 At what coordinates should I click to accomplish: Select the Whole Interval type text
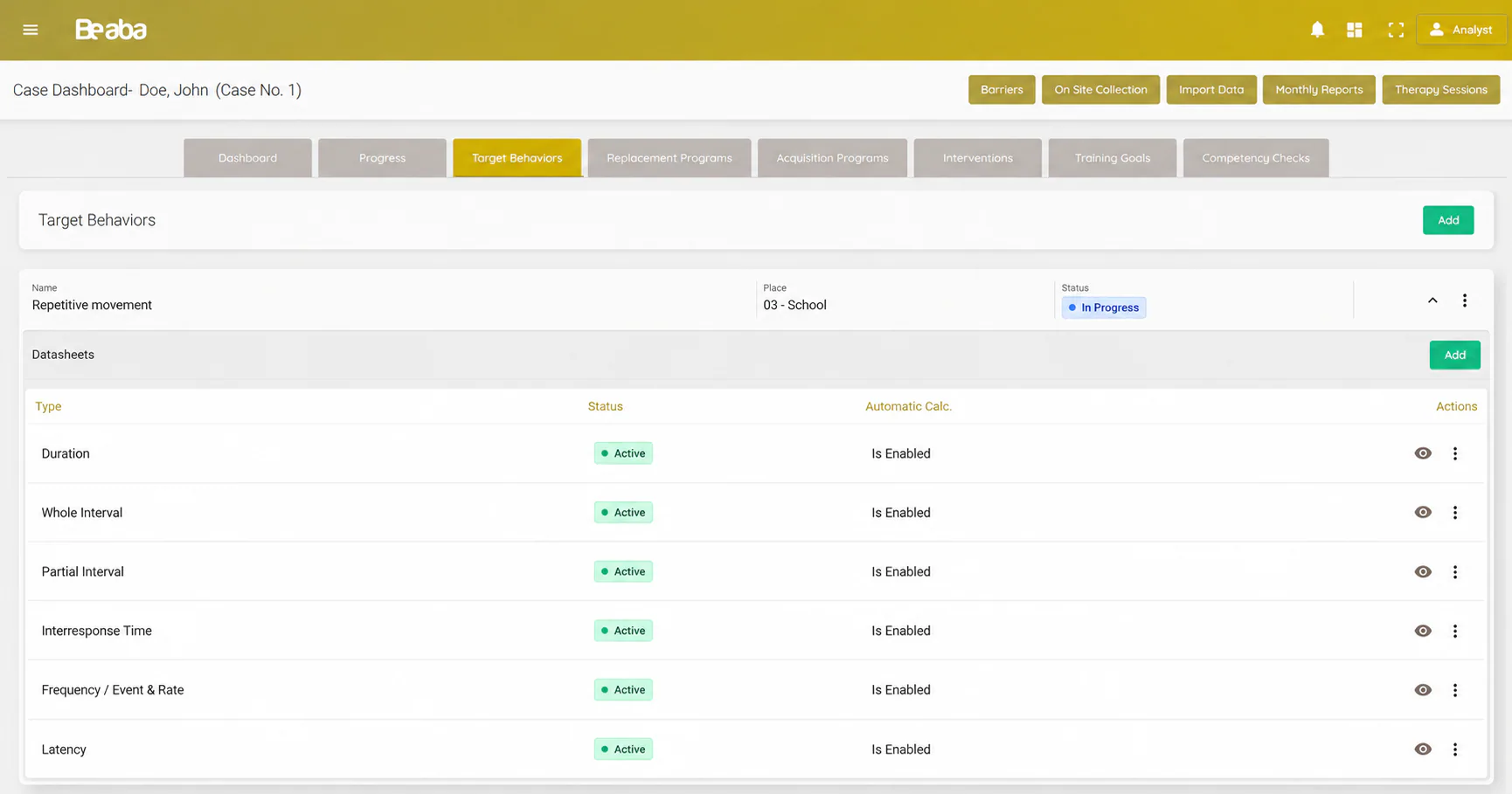tap(82, 513)
